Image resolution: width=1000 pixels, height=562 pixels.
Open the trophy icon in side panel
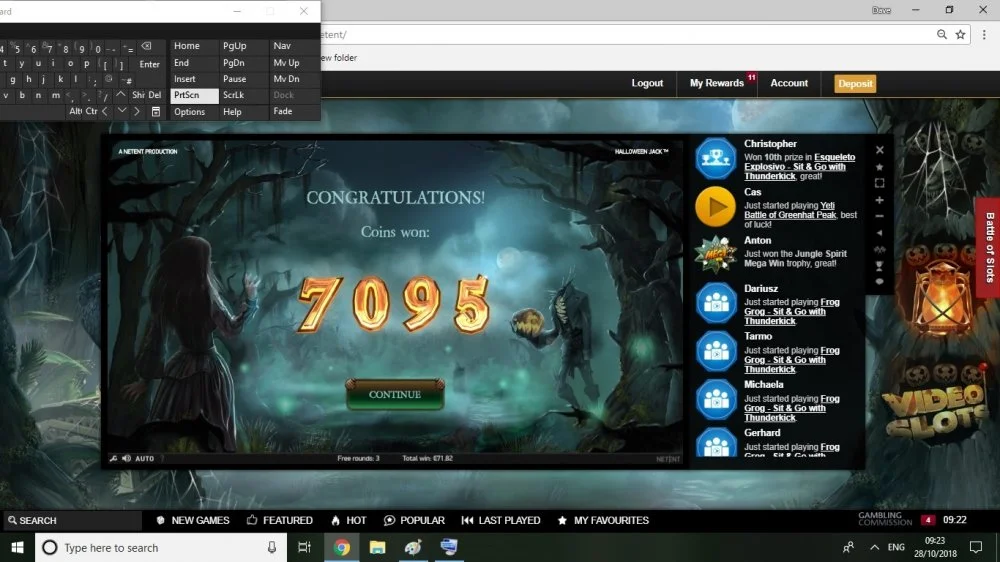879,265
